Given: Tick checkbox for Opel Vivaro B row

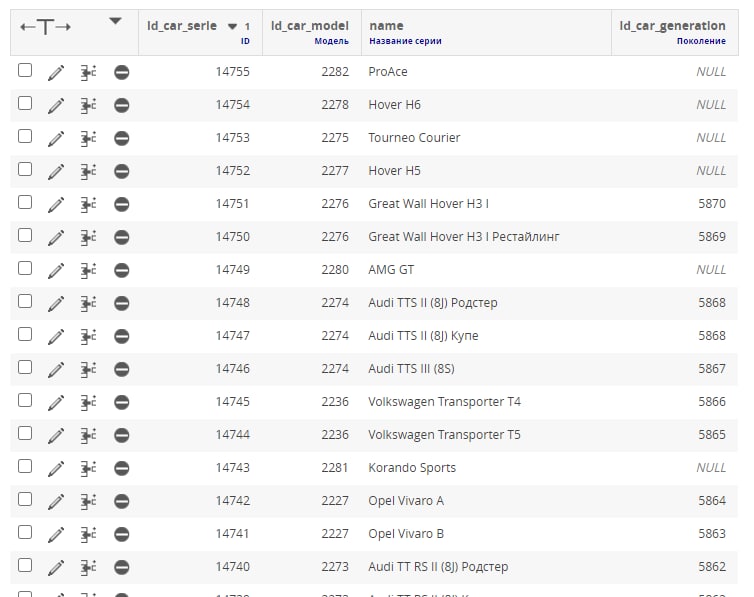Looking at the screenshot, I should (25, 532).
